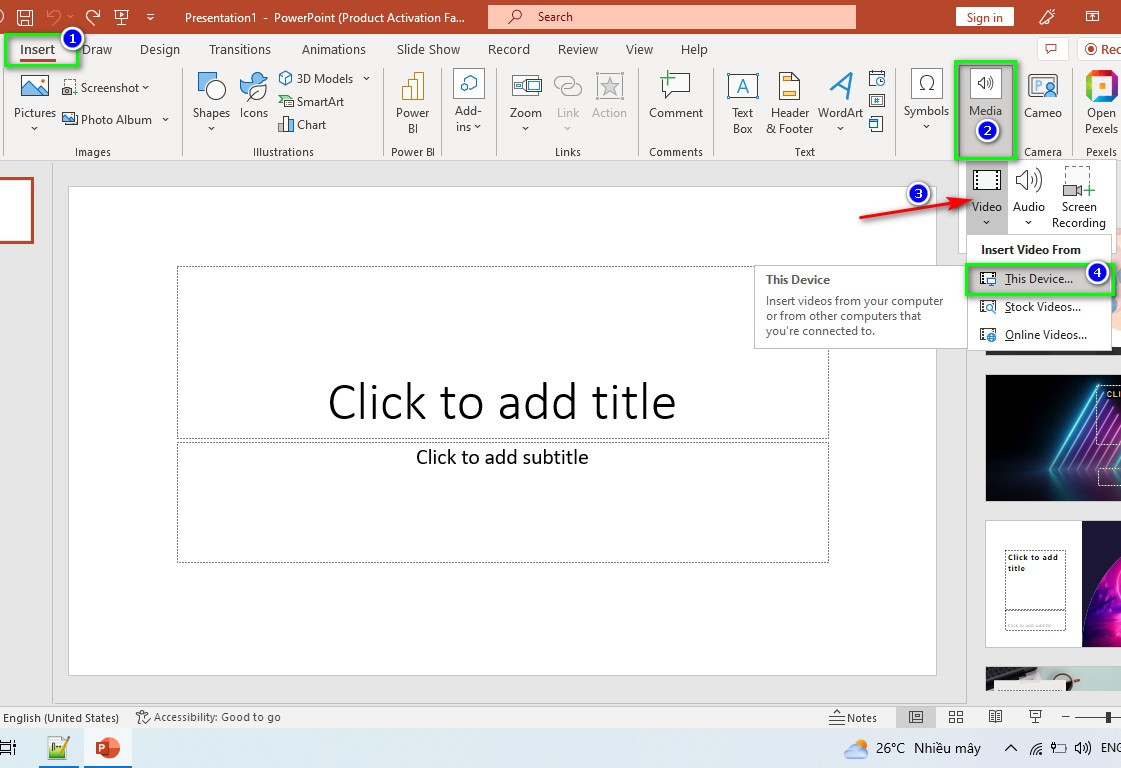
Task: Click the Comment icon in ribbon
Action: (676, 86)
